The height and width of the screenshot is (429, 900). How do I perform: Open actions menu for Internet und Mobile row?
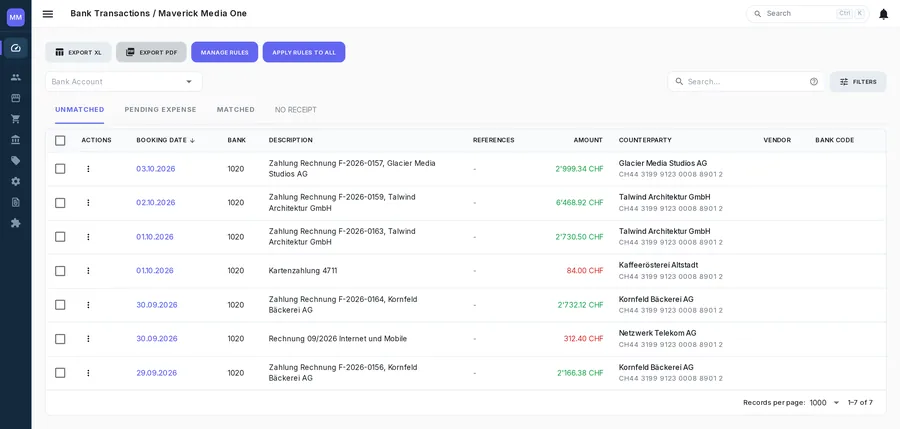pos(88,339)
